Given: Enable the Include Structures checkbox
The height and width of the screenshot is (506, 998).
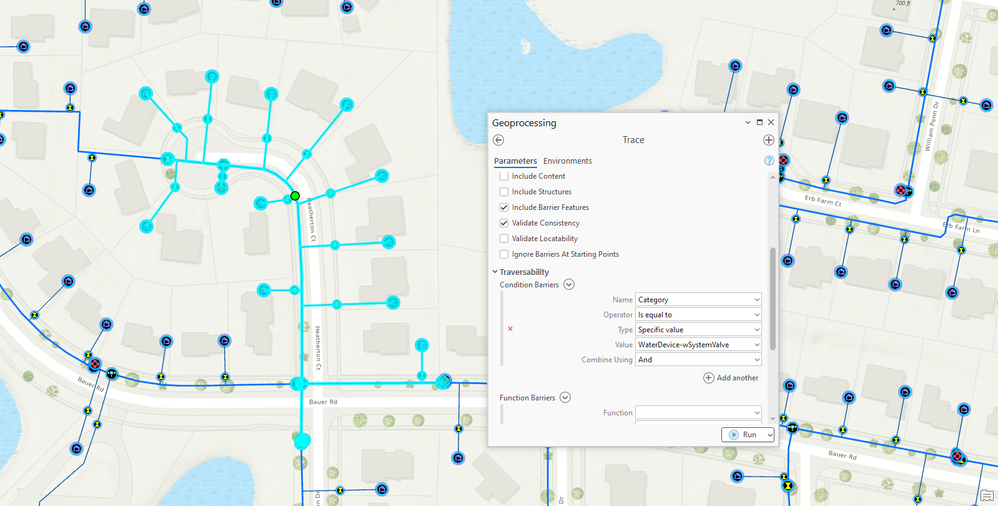Looking at the screenshot, I should tap(503, 192).
